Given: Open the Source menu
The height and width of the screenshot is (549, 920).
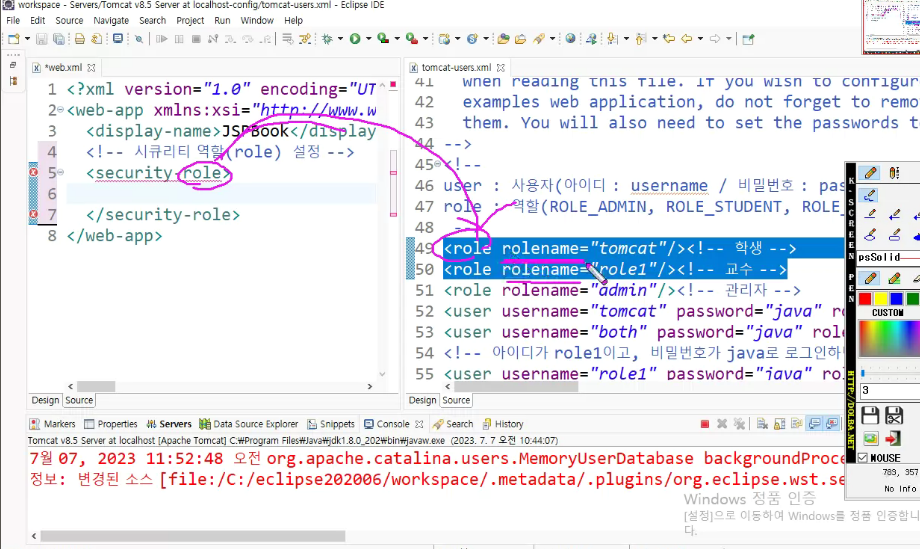Looking at the screenshot, I should coord(69,21).
